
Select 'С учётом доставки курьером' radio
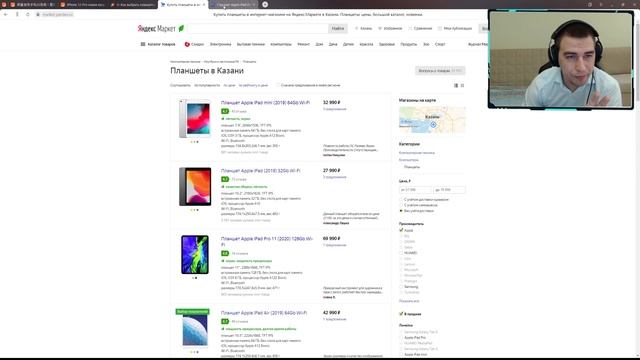(401, 200)
